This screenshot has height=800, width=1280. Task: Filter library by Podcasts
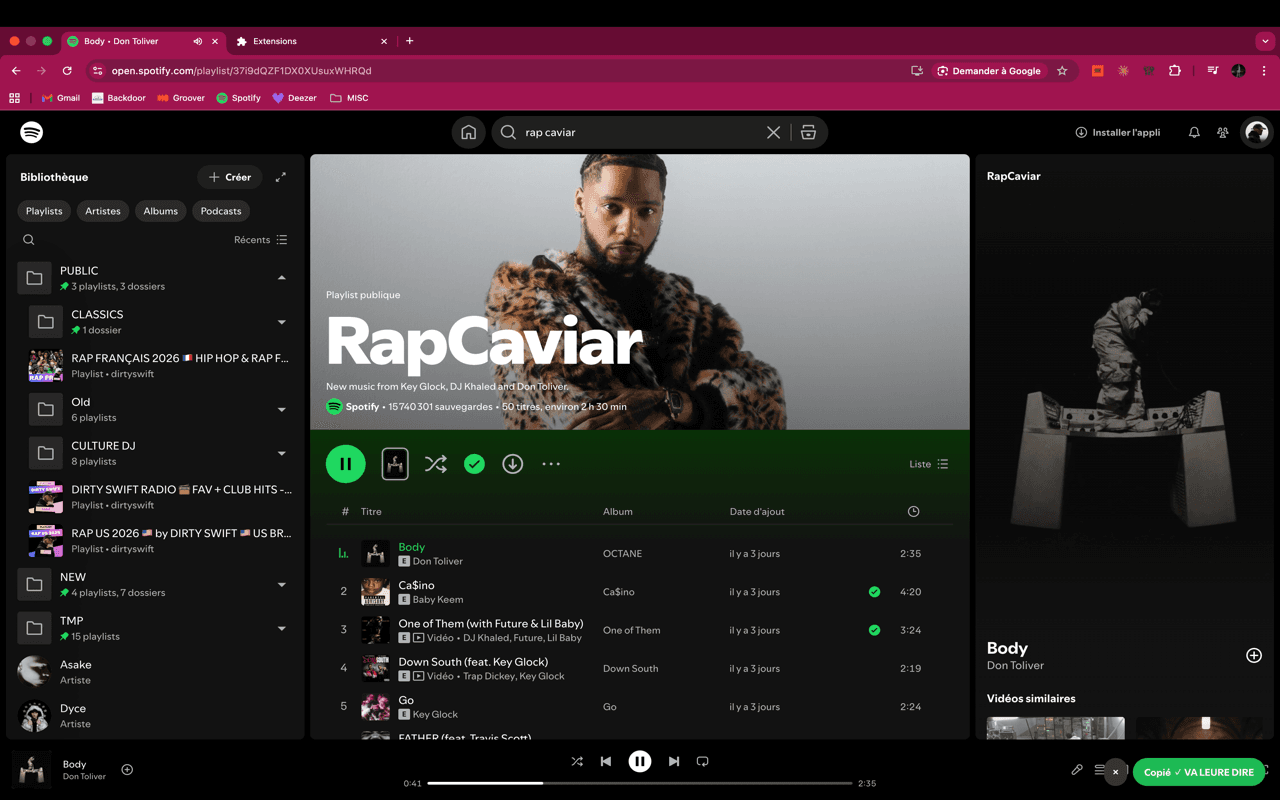tap(221, 211)
